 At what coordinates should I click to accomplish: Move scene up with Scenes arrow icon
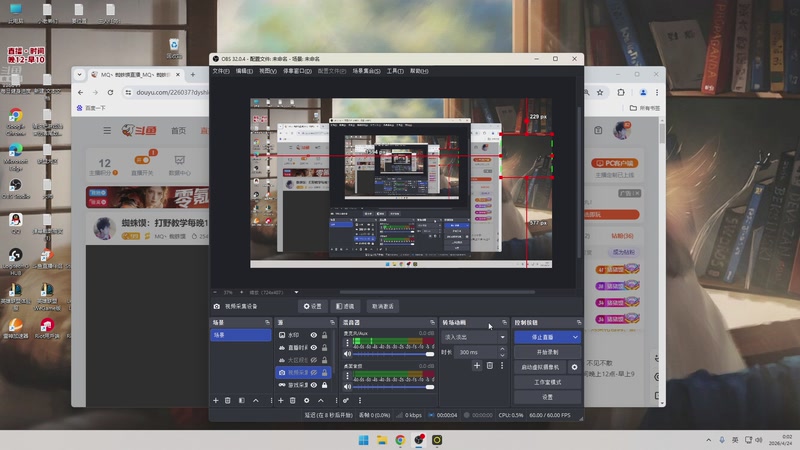coord(256,401)
